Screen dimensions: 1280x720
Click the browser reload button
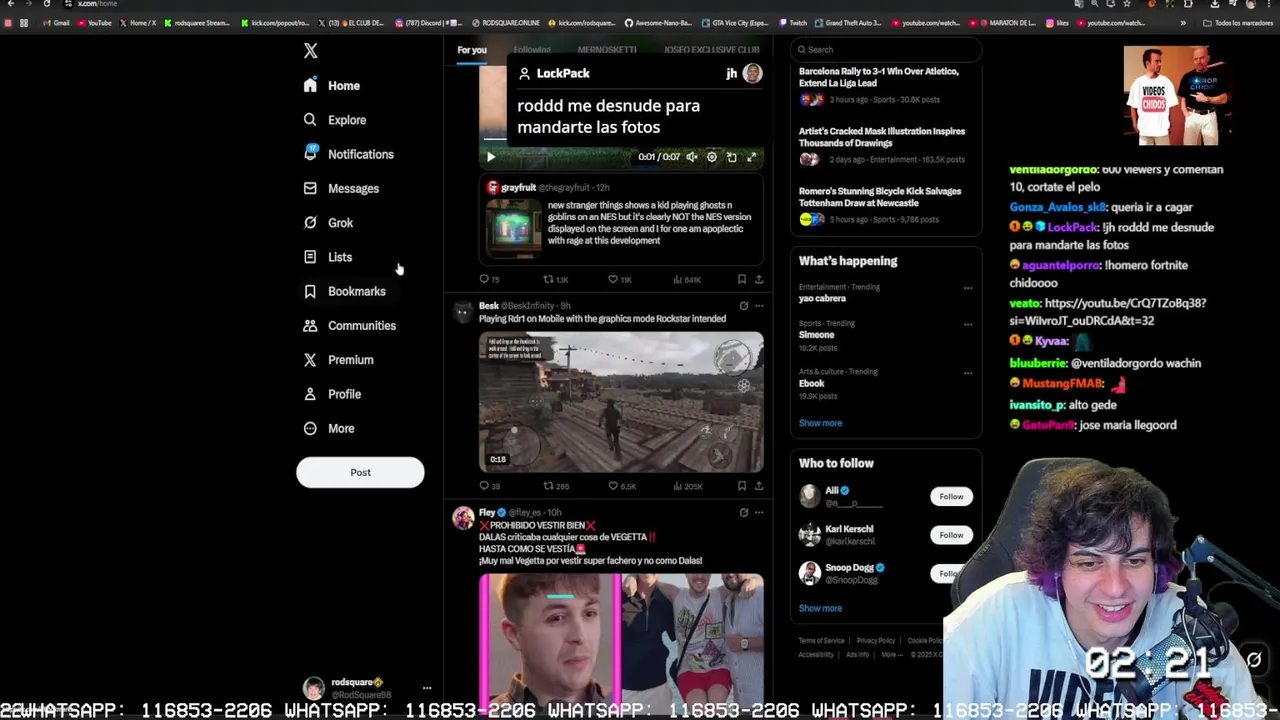click(x=46, y=4)
